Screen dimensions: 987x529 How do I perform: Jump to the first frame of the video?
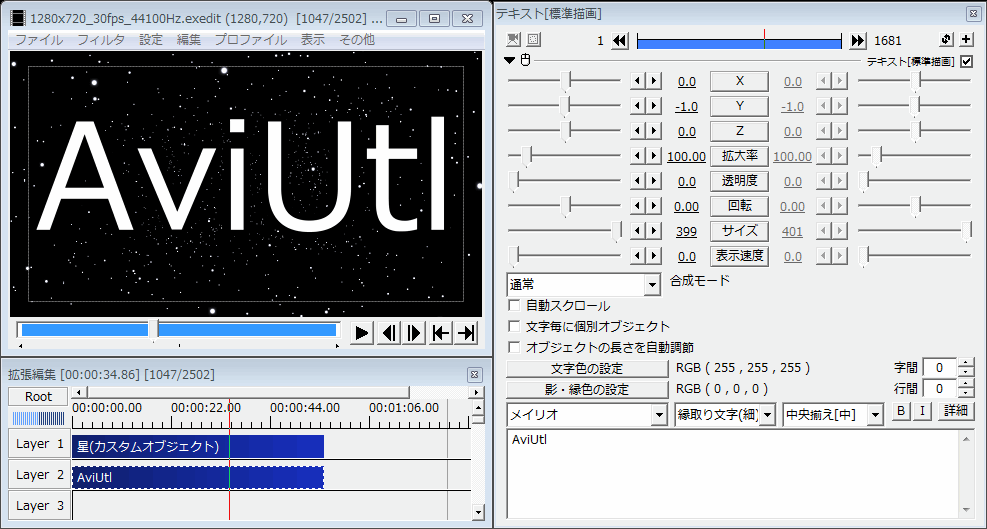point(440,333)
